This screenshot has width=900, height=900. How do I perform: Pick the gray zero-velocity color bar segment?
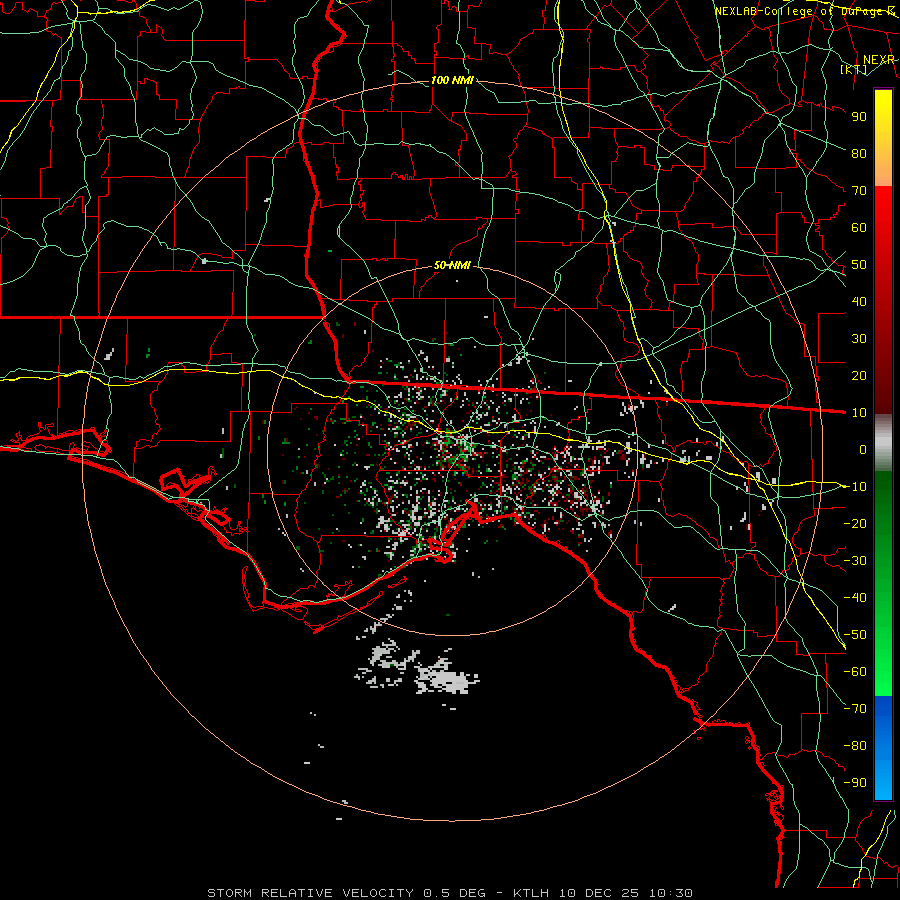(883, 443)
